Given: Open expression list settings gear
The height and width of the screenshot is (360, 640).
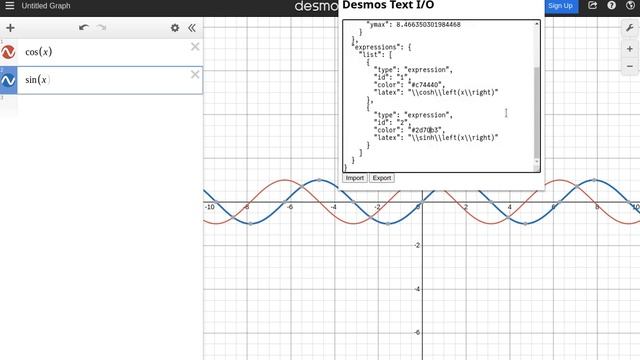Looking at the screenshot, I should coord(175,28).
